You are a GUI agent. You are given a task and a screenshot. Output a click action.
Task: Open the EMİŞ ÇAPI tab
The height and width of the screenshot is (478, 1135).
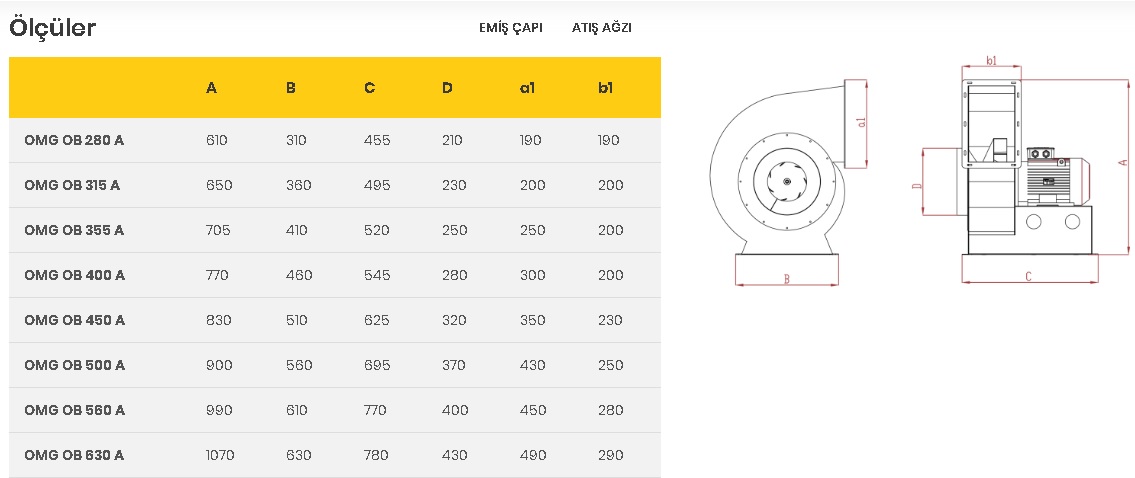pyautogui.click(x=510, y=28)
